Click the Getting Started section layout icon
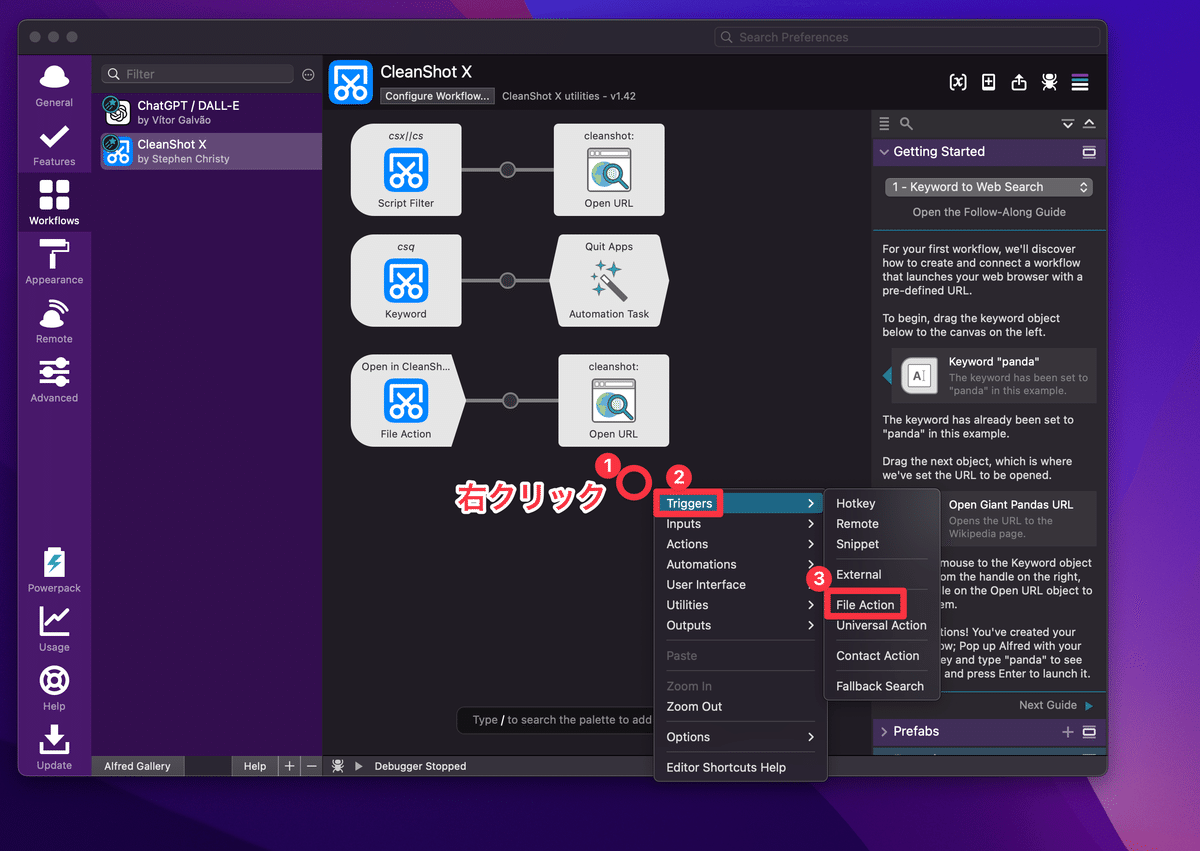The height and width of the screenshot is (851, 1200). tap(1089, 152)
